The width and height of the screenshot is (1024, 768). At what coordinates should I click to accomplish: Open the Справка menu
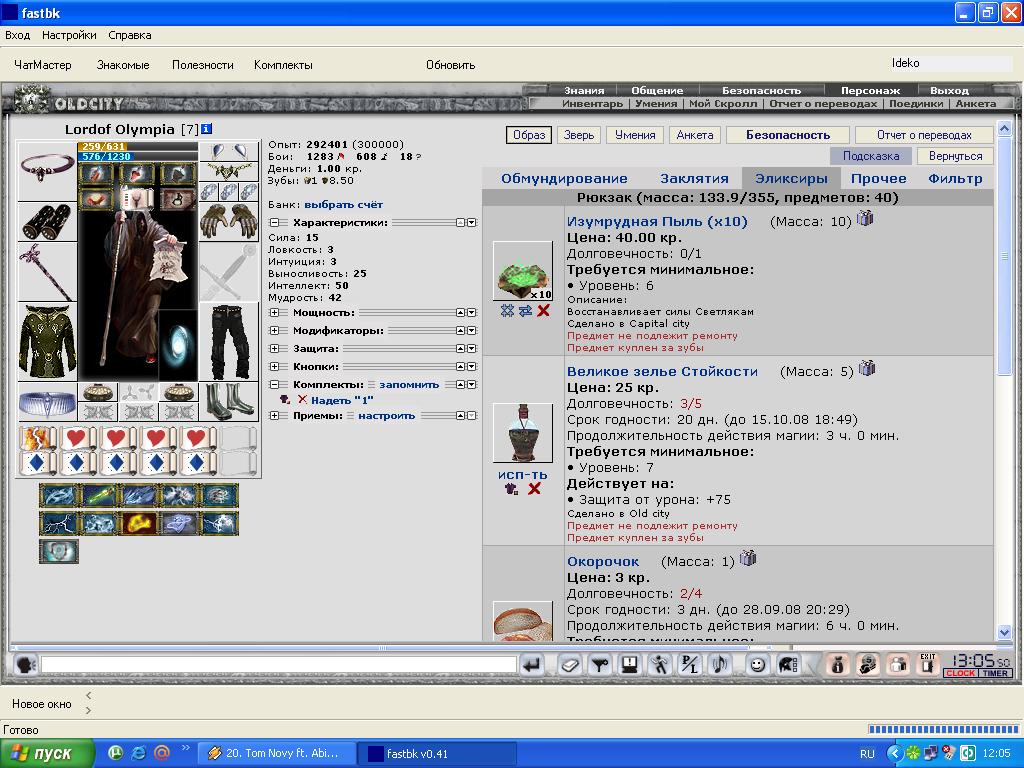[130, 35]
